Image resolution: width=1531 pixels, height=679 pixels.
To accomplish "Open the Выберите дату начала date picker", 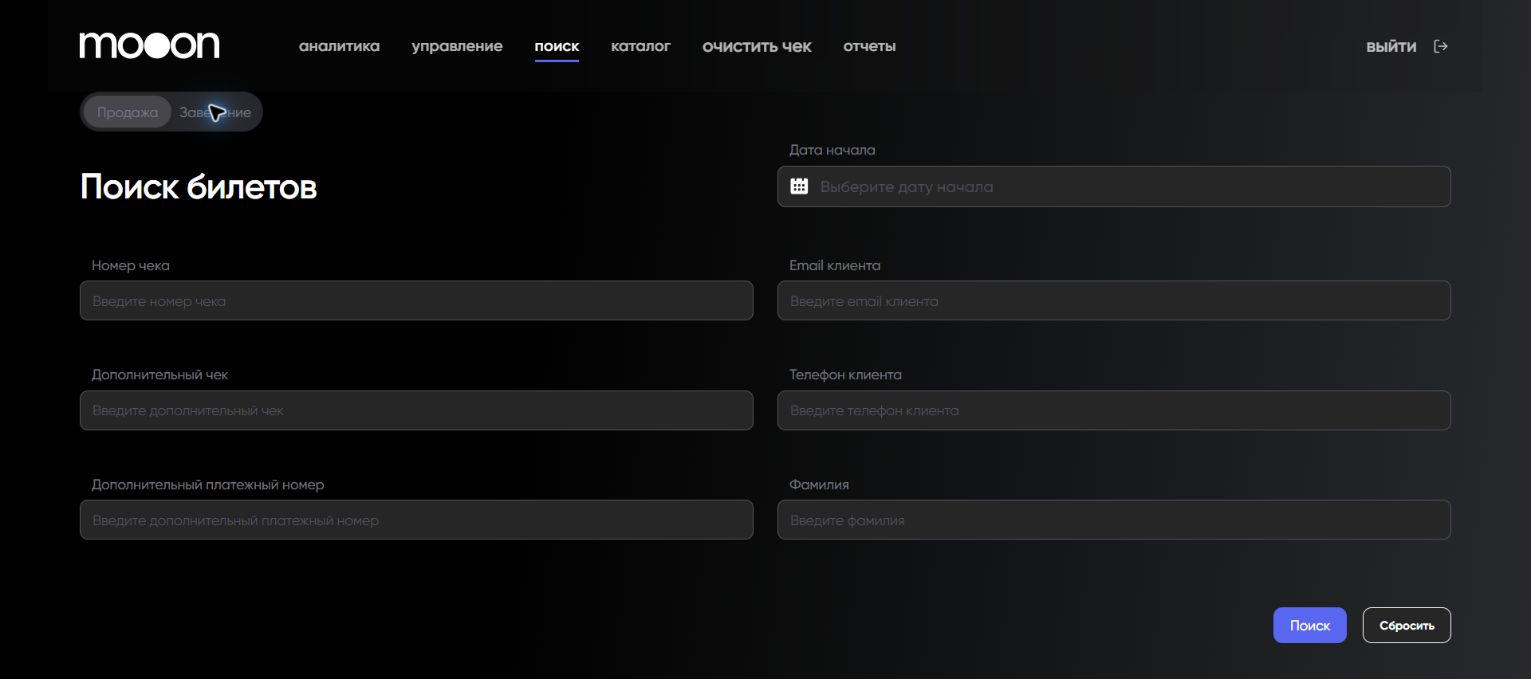I will pos(1114,186).
